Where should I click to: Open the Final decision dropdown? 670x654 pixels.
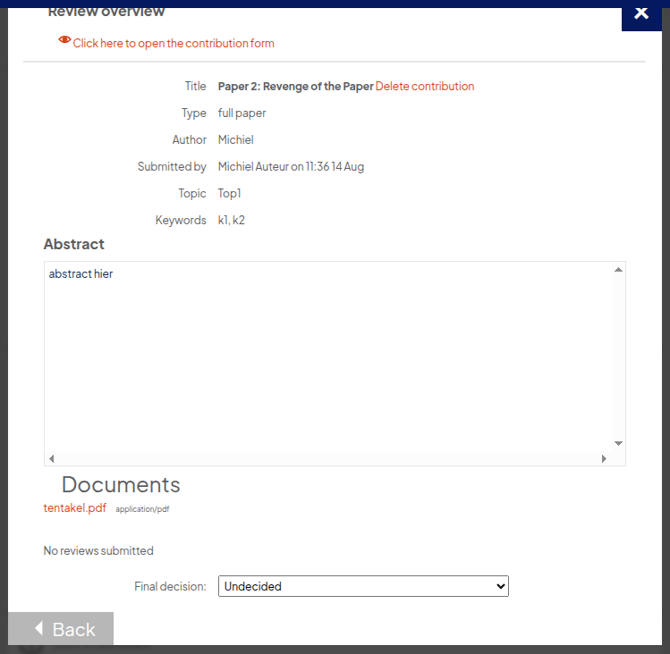(x=363, y=586)
